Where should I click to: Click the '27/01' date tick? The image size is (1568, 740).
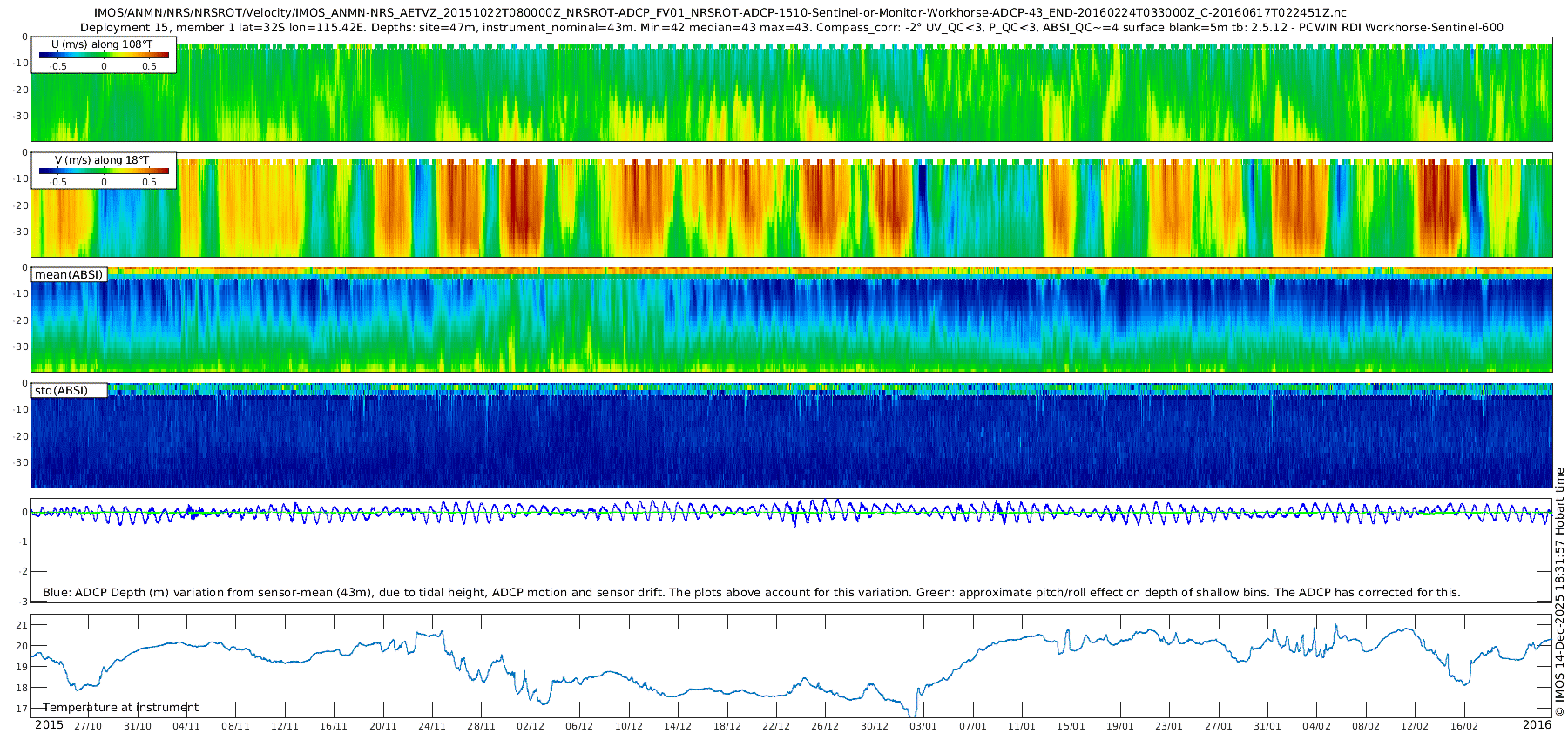1219,727
